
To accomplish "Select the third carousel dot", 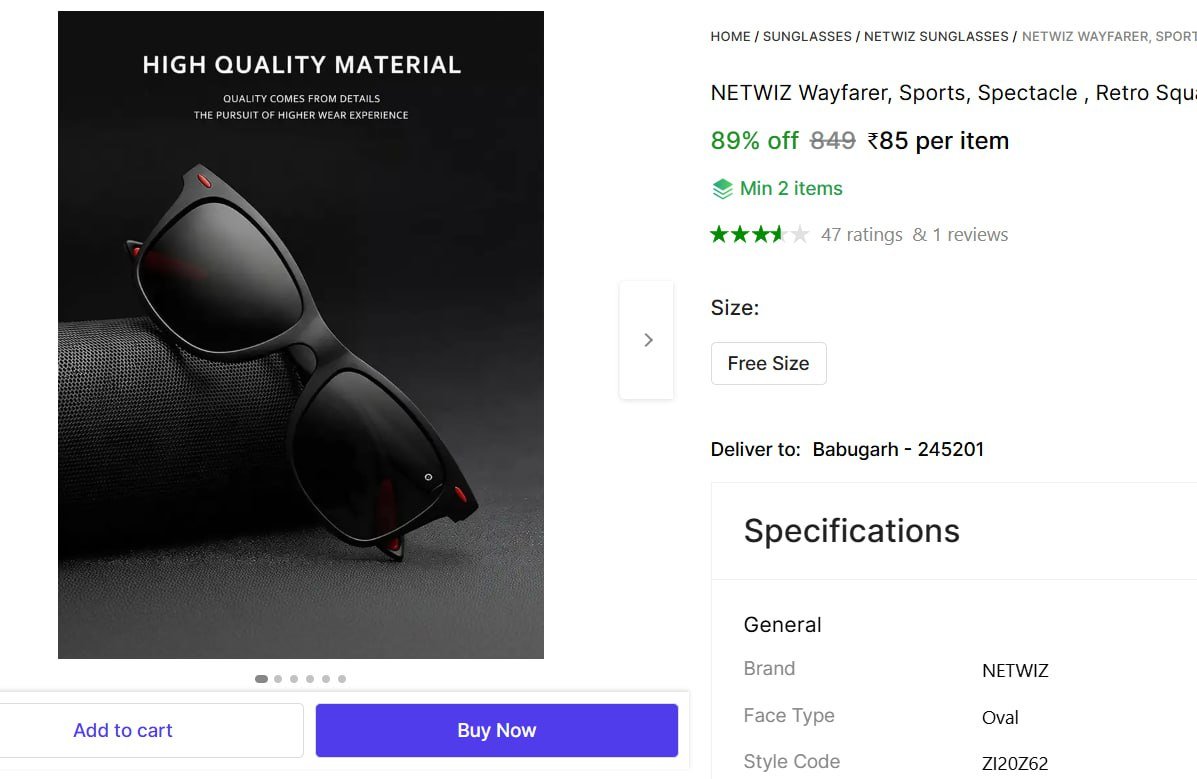I will click(294, 679).
